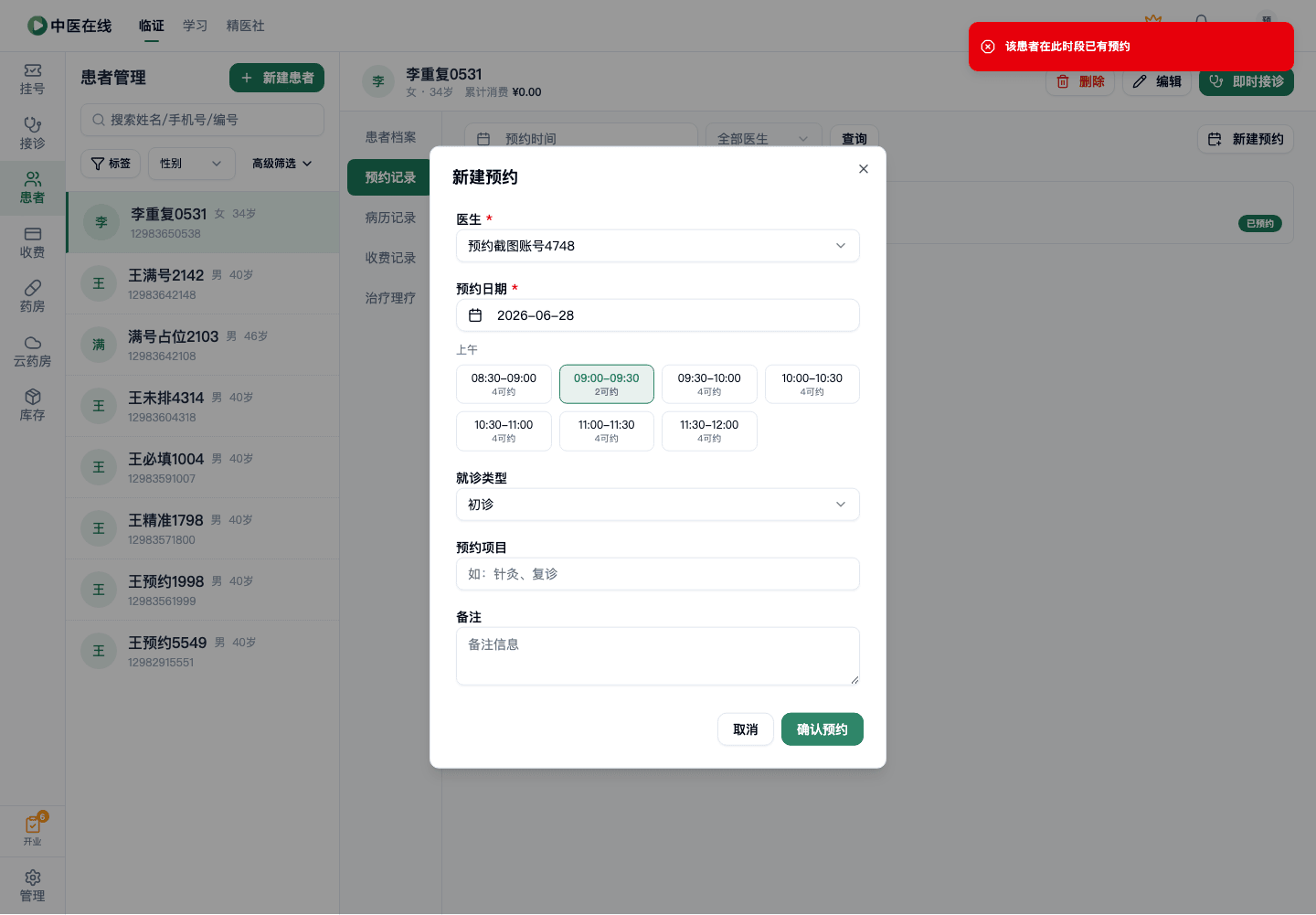This screenshot has width=1316, height=915.
Task: Open the 预约记录 tab
Action: (390, 177)
